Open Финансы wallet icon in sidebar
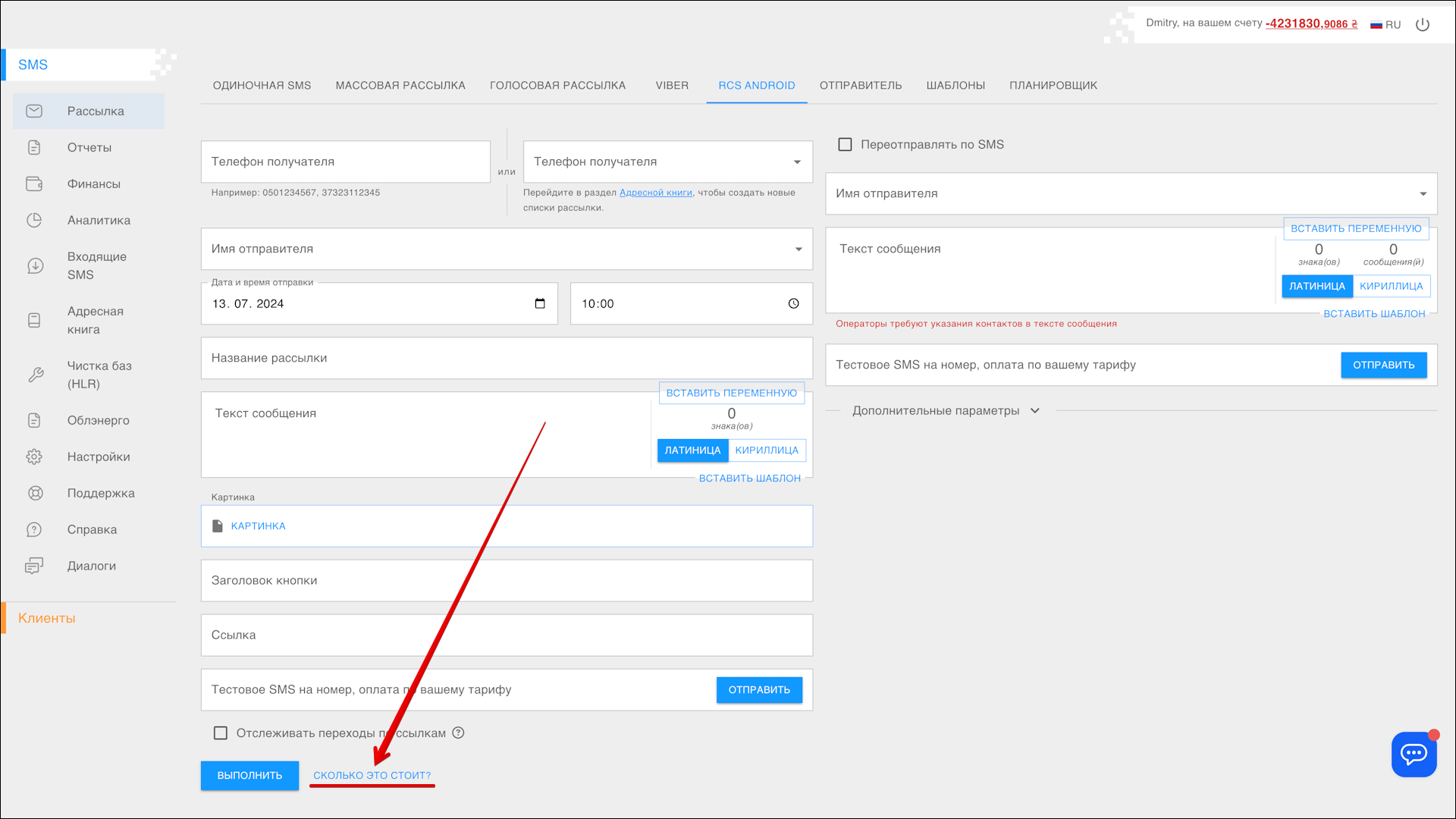This screenshot has height=819, width=1456. pyautogui.click(x=34, y=184)
